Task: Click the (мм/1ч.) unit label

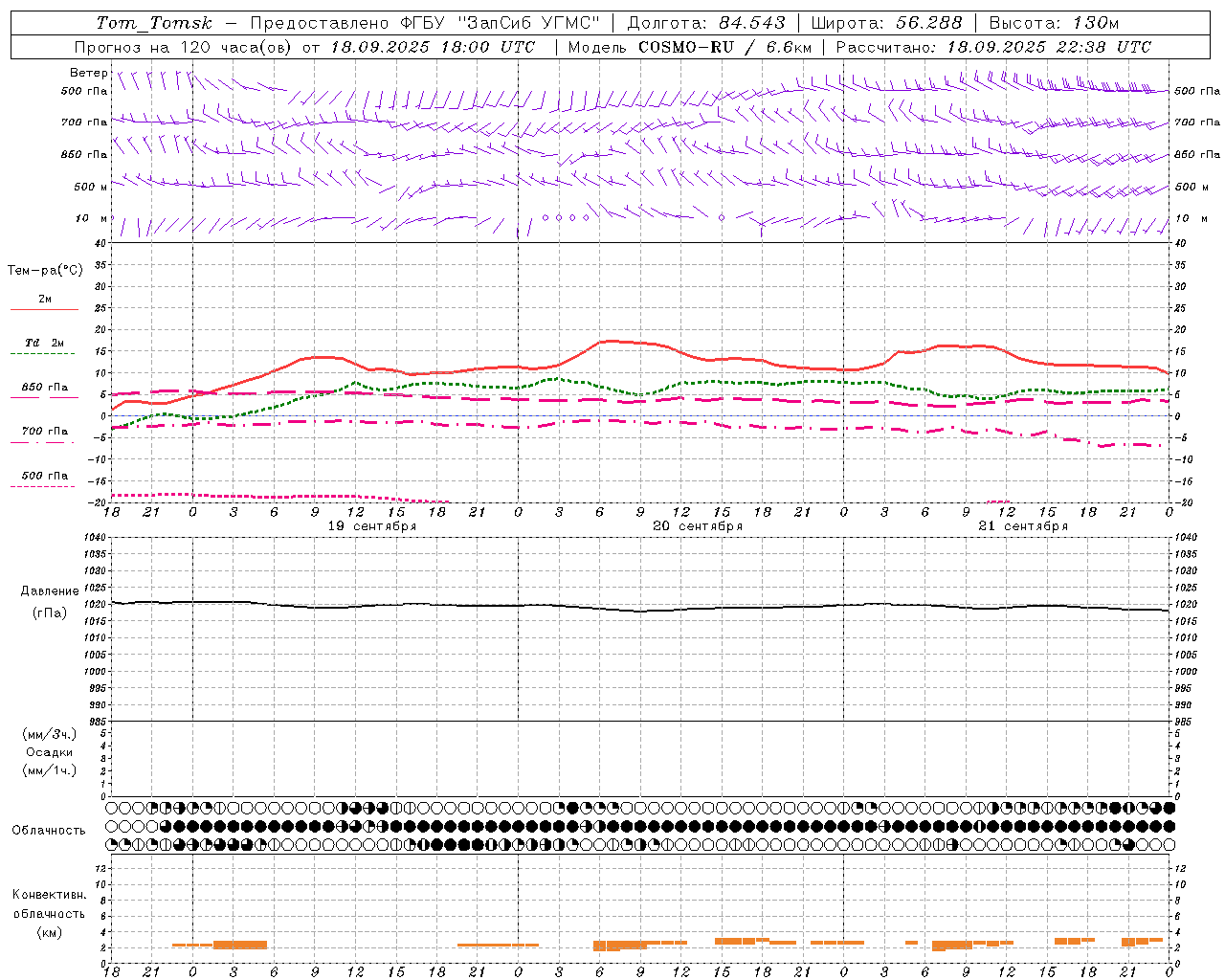Action: click(x=50, y=770)
